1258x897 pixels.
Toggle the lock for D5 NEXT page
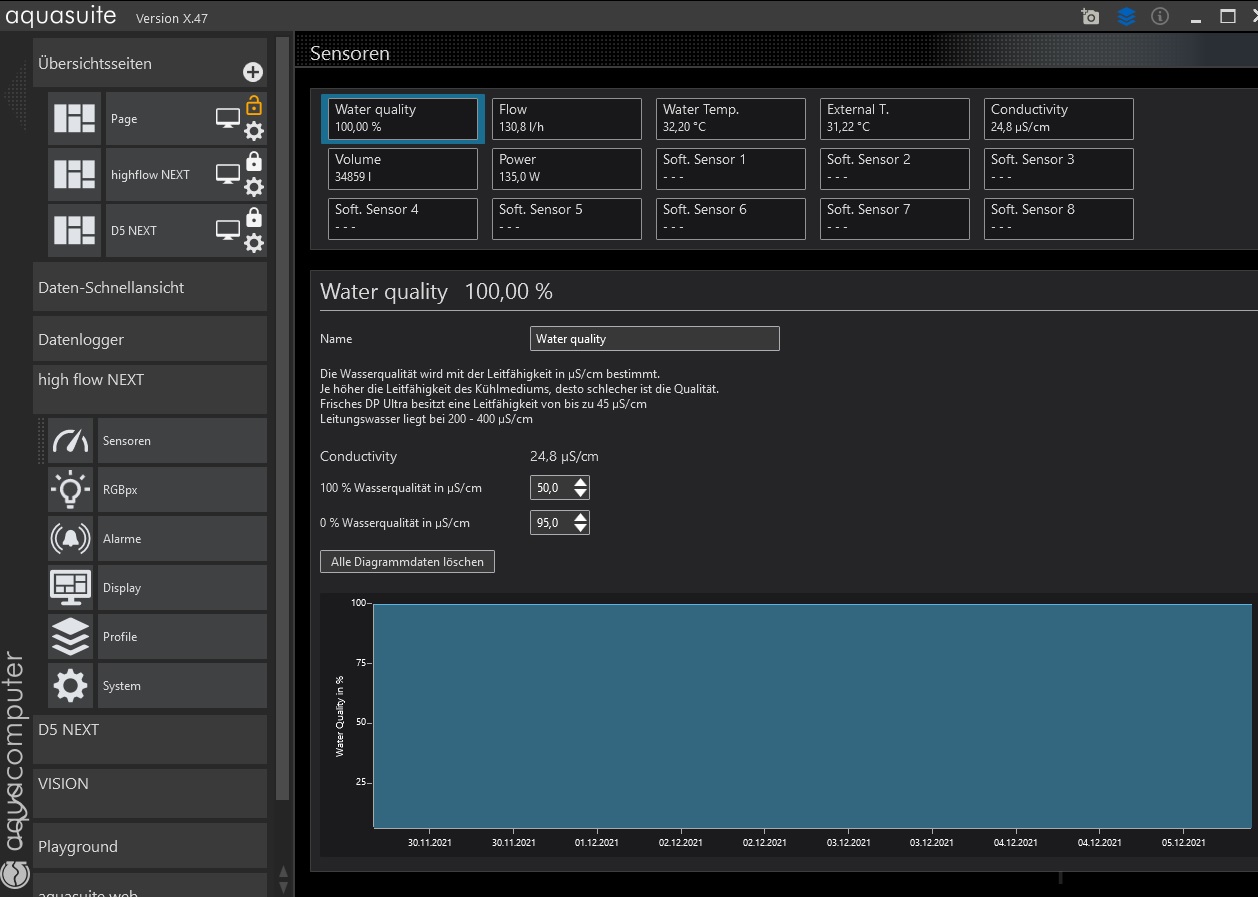tap(254, 217)
